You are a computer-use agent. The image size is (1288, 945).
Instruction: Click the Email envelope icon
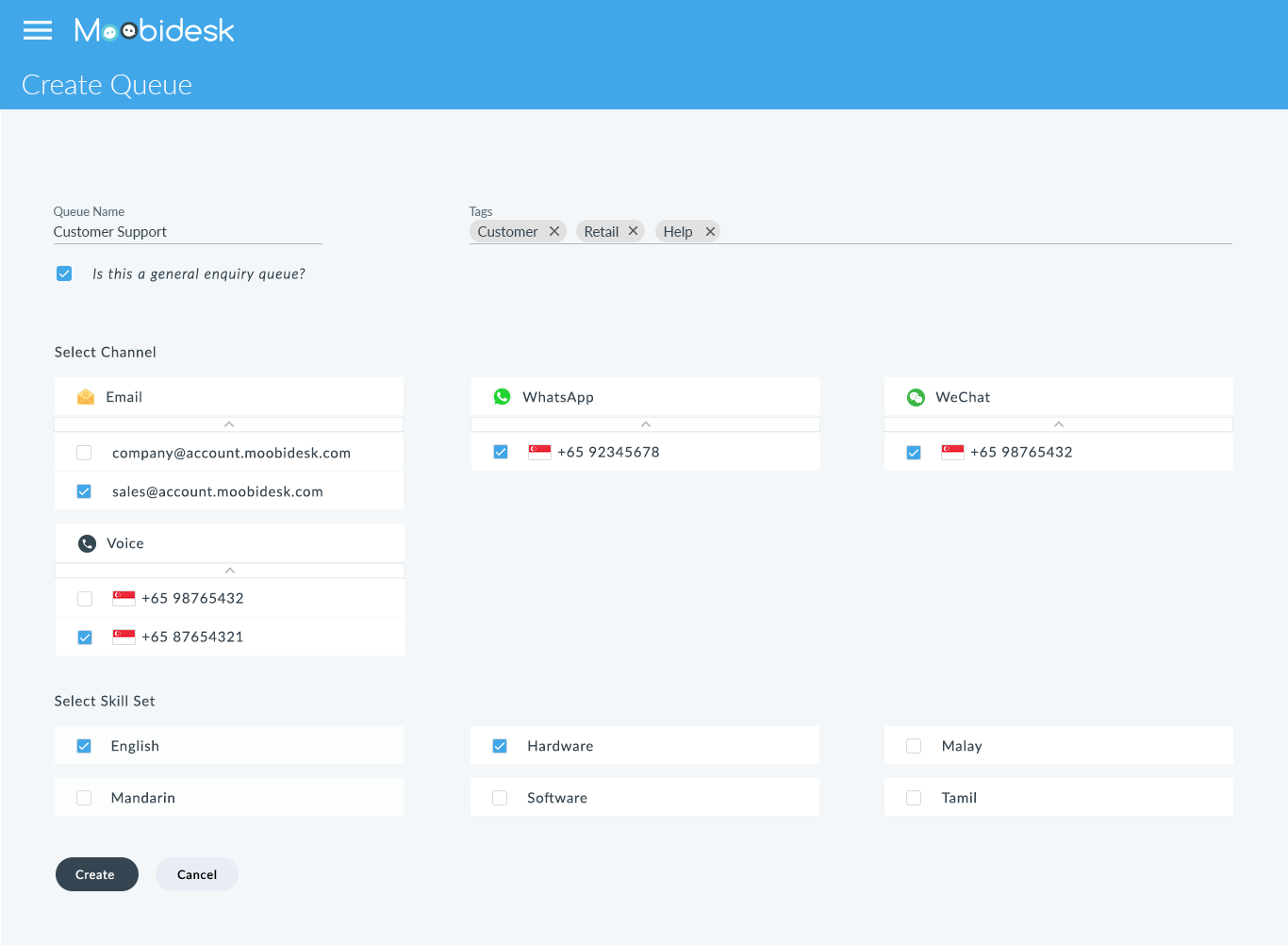(86, 397)
